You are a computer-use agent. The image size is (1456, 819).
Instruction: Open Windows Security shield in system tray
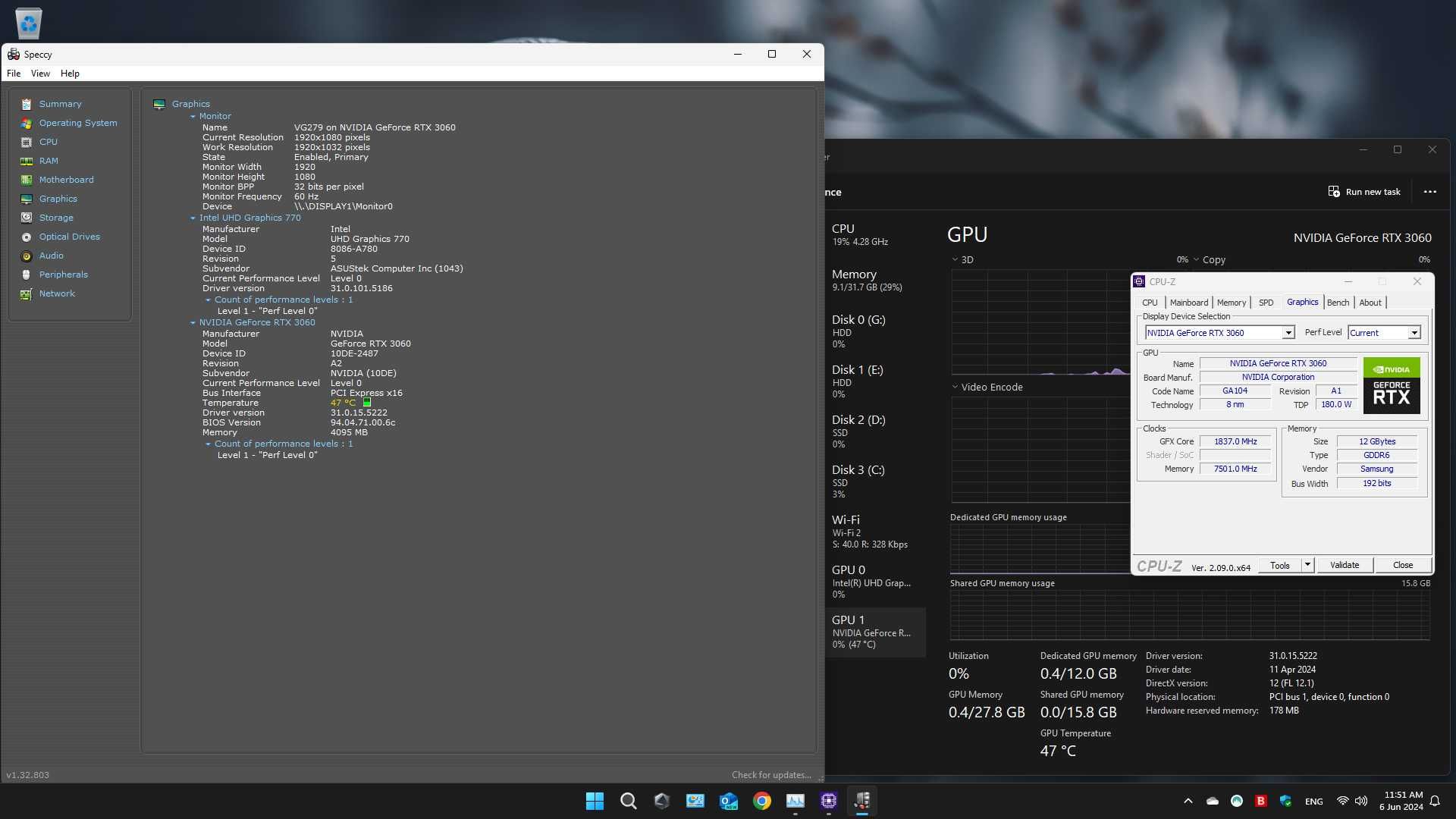point(1285,801)
